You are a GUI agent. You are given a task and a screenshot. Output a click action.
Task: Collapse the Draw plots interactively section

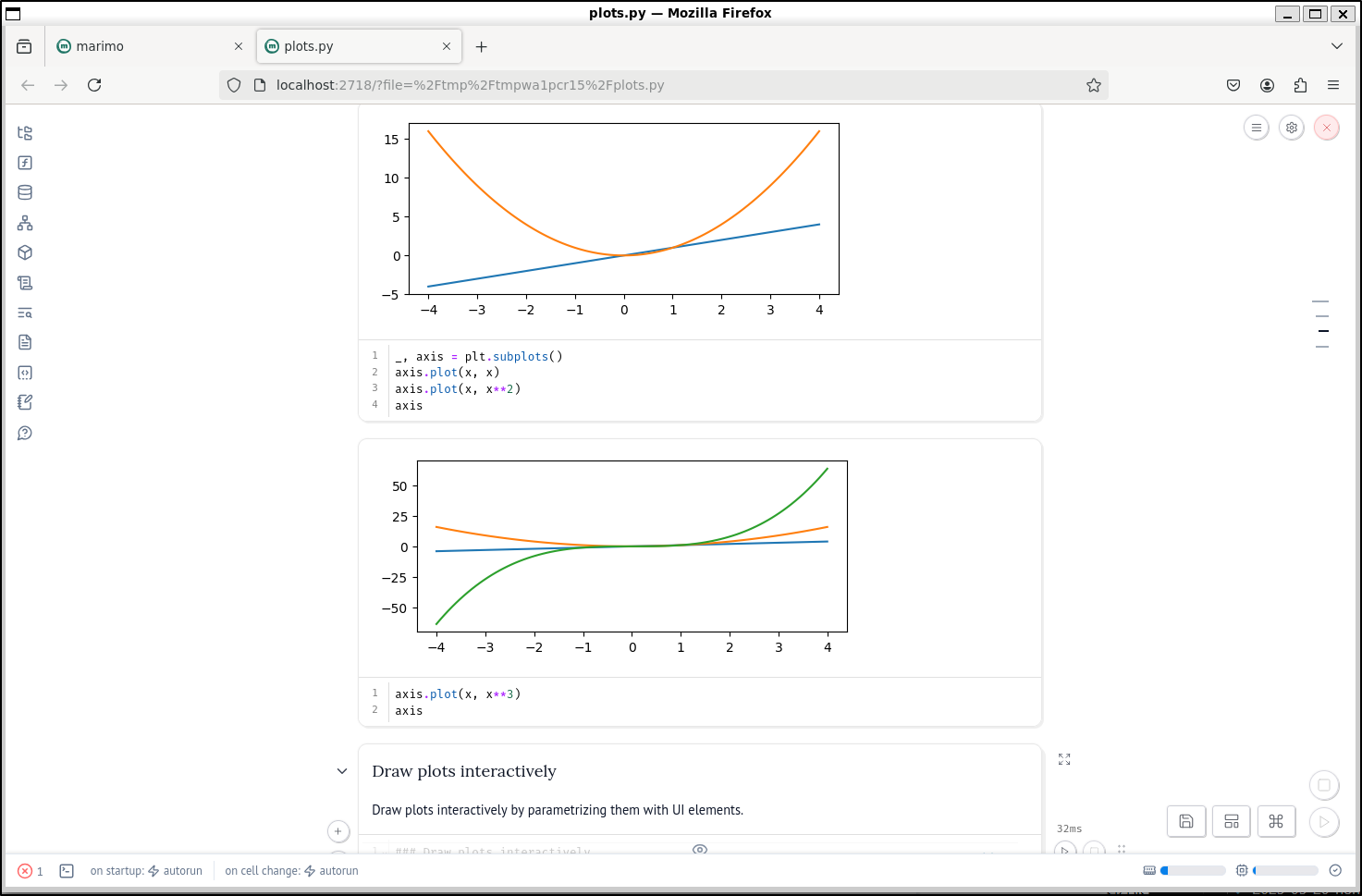tap(342, 771)
